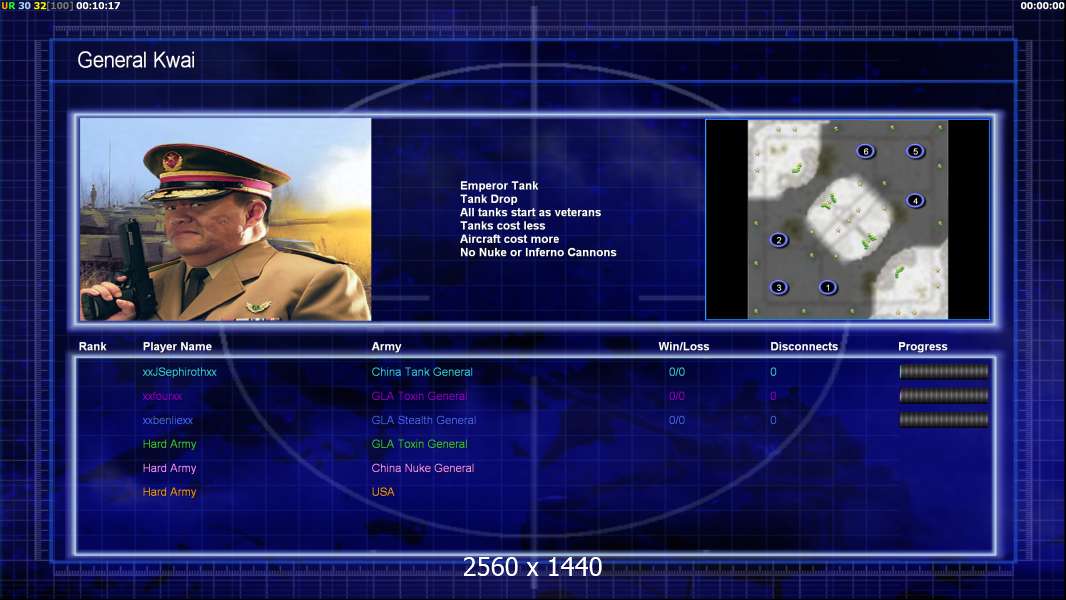Click the Emperor Tank ability text

[499, 186]
